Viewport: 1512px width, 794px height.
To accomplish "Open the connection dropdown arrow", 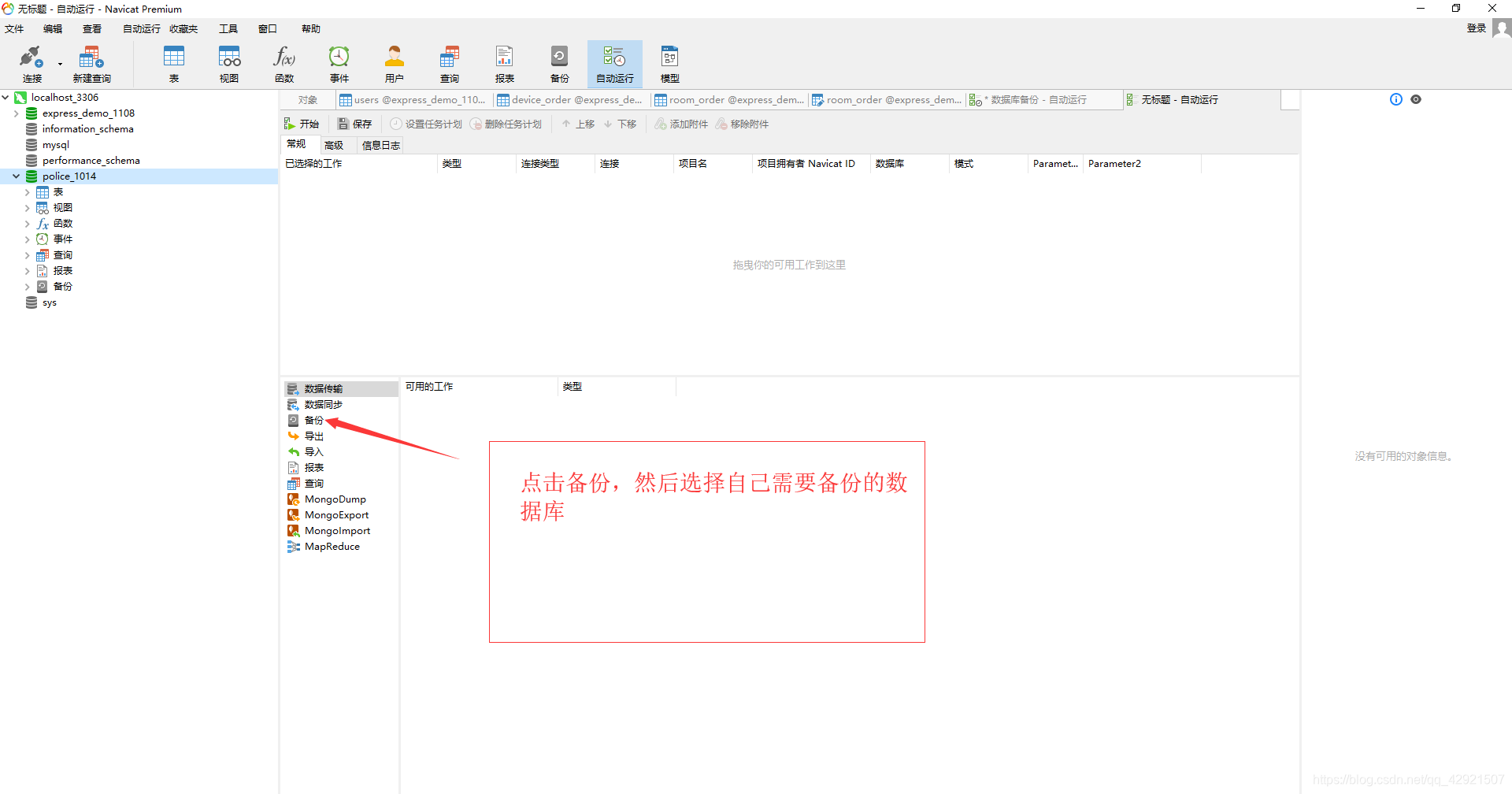I will coord(60,65).
